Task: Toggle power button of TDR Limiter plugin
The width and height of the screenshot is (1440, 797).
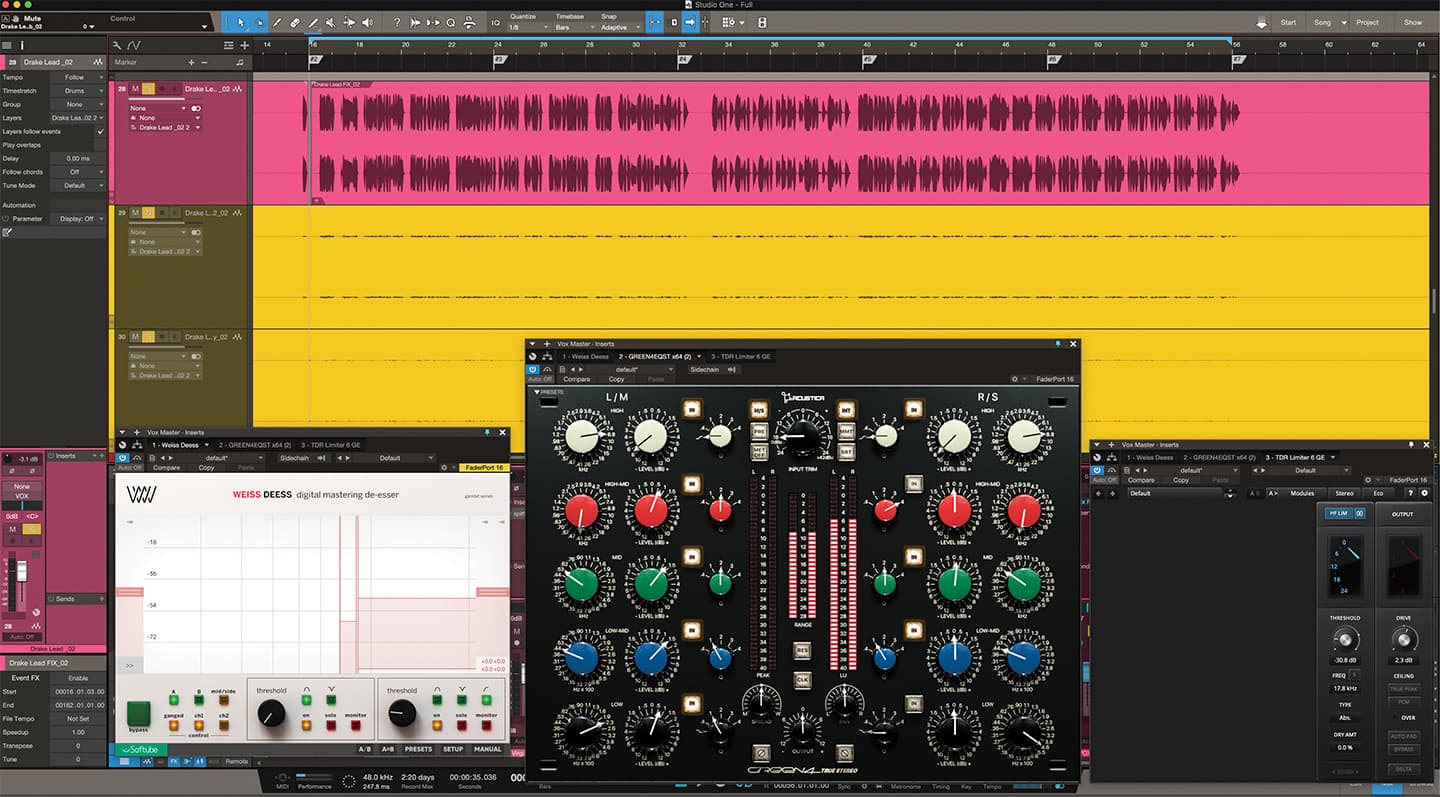Action: point(1097,470)
